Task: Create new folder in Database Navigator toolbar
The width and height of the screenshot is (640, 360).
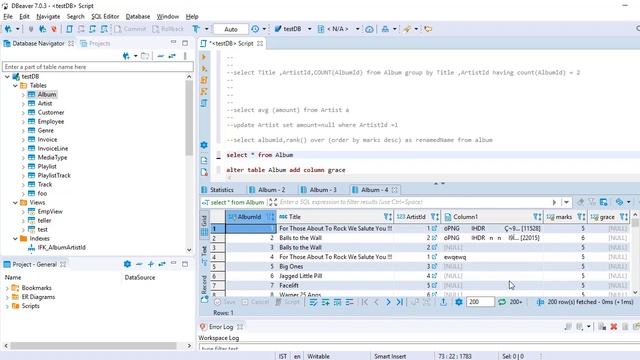Action: click(145, 56)
